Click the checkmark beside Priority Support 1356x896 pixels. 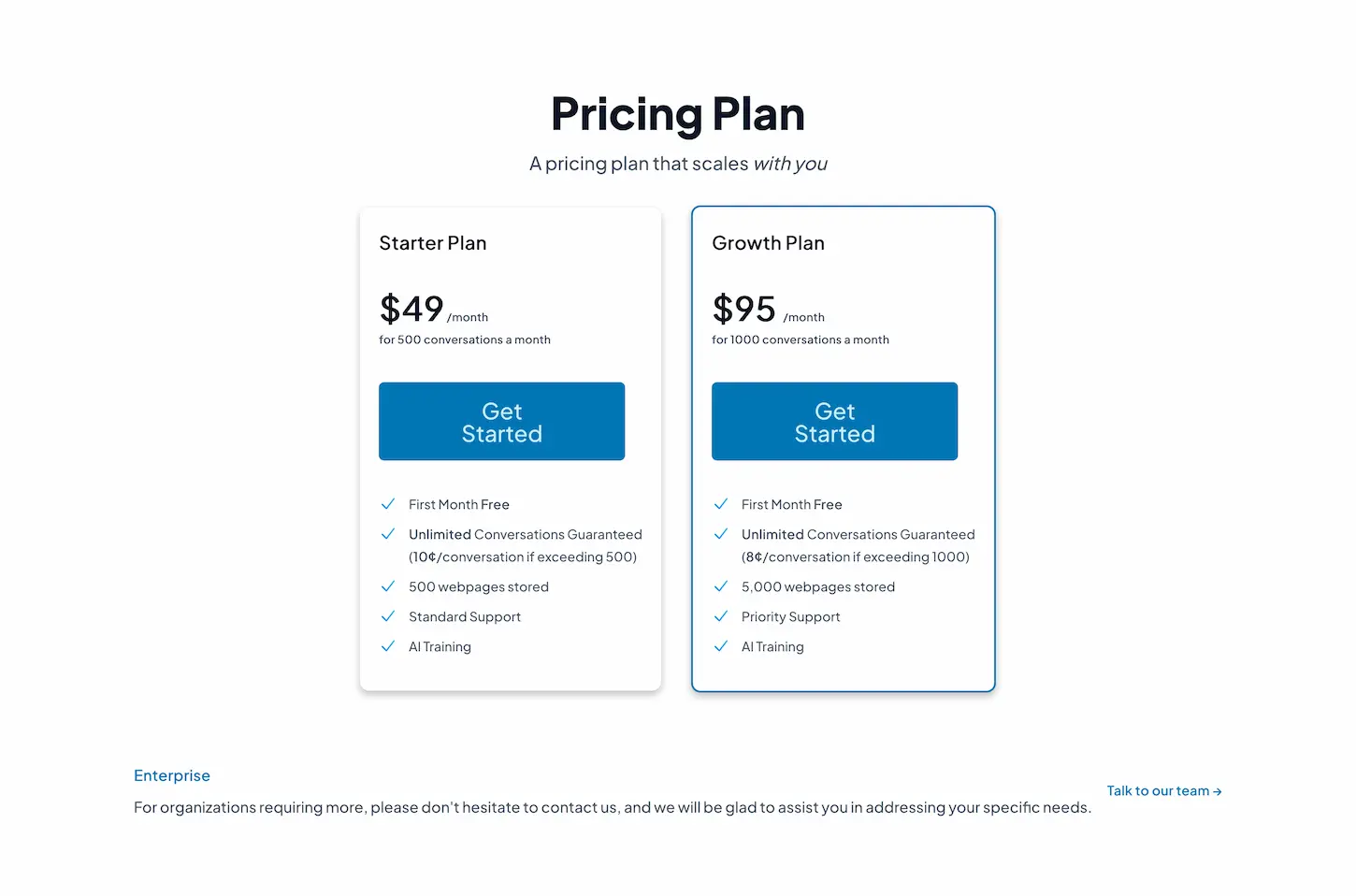coord(721,616)
